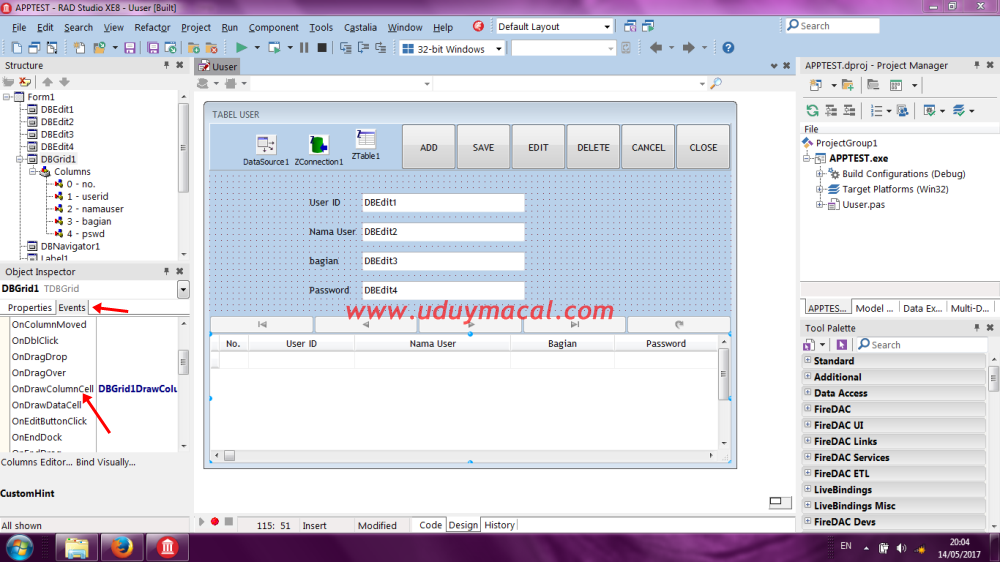The height and width of the screenshot is (562, 1000).
Task: Open the 32-bit Windows platform dropdown
Action: pos(498,48)
